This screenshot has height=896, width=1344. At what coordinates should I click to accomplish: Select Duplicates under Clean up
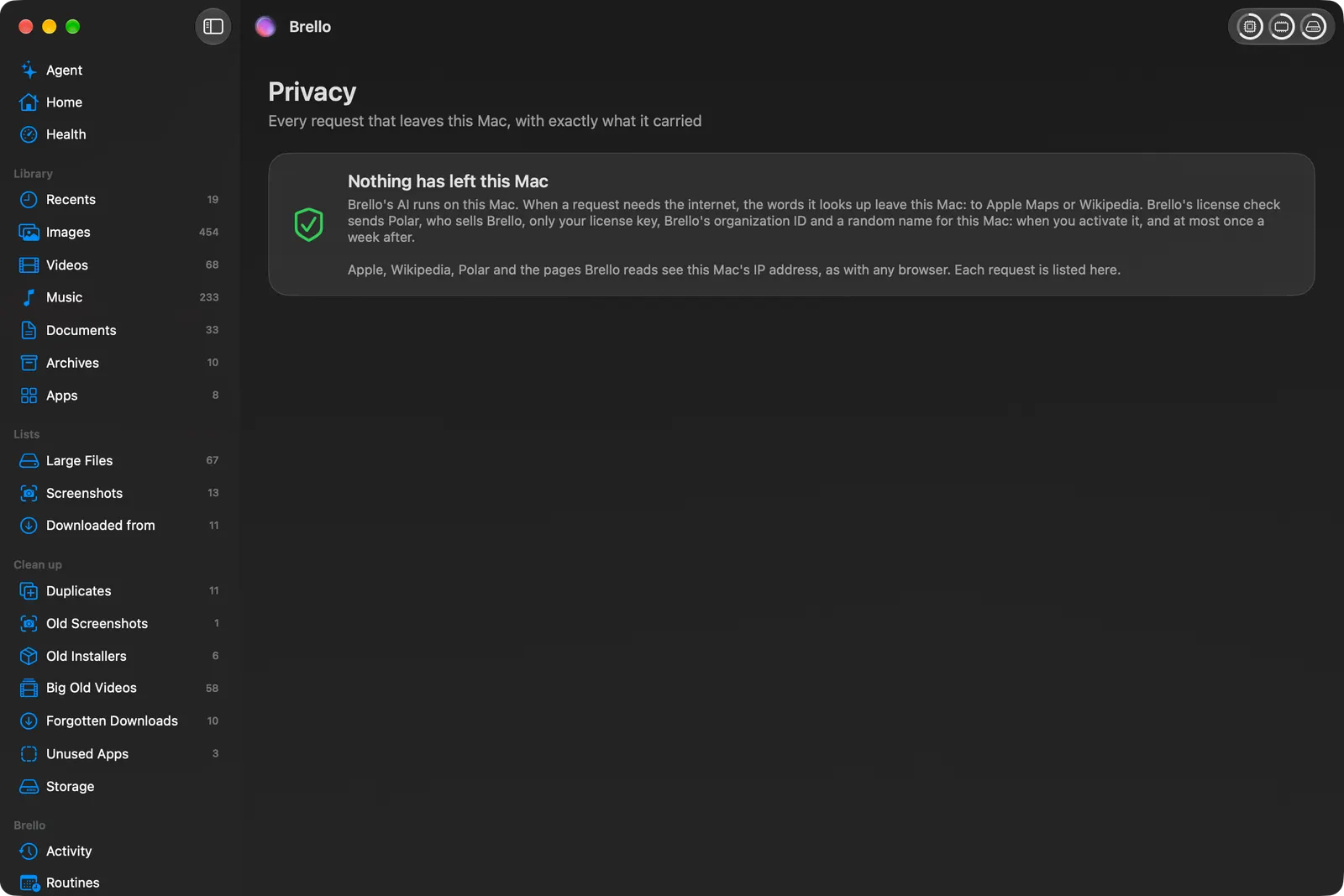pyautogui.click(x=119, y=591)
